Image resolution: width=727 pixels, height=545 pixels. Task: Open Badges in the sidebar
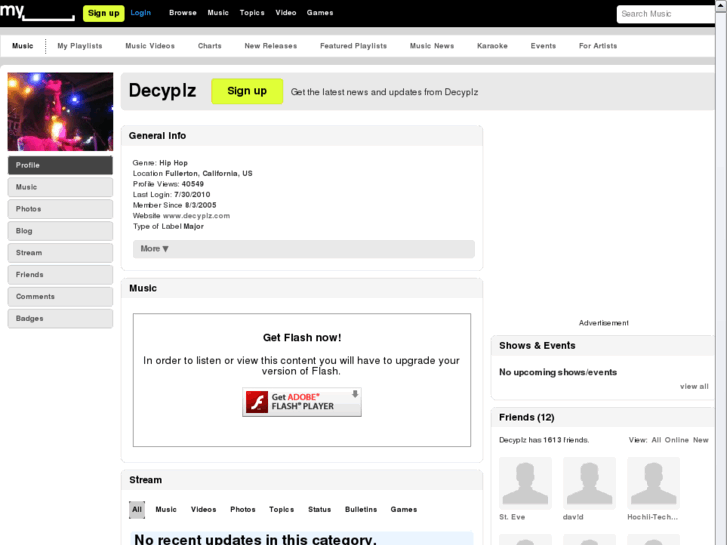click(60, 318)
